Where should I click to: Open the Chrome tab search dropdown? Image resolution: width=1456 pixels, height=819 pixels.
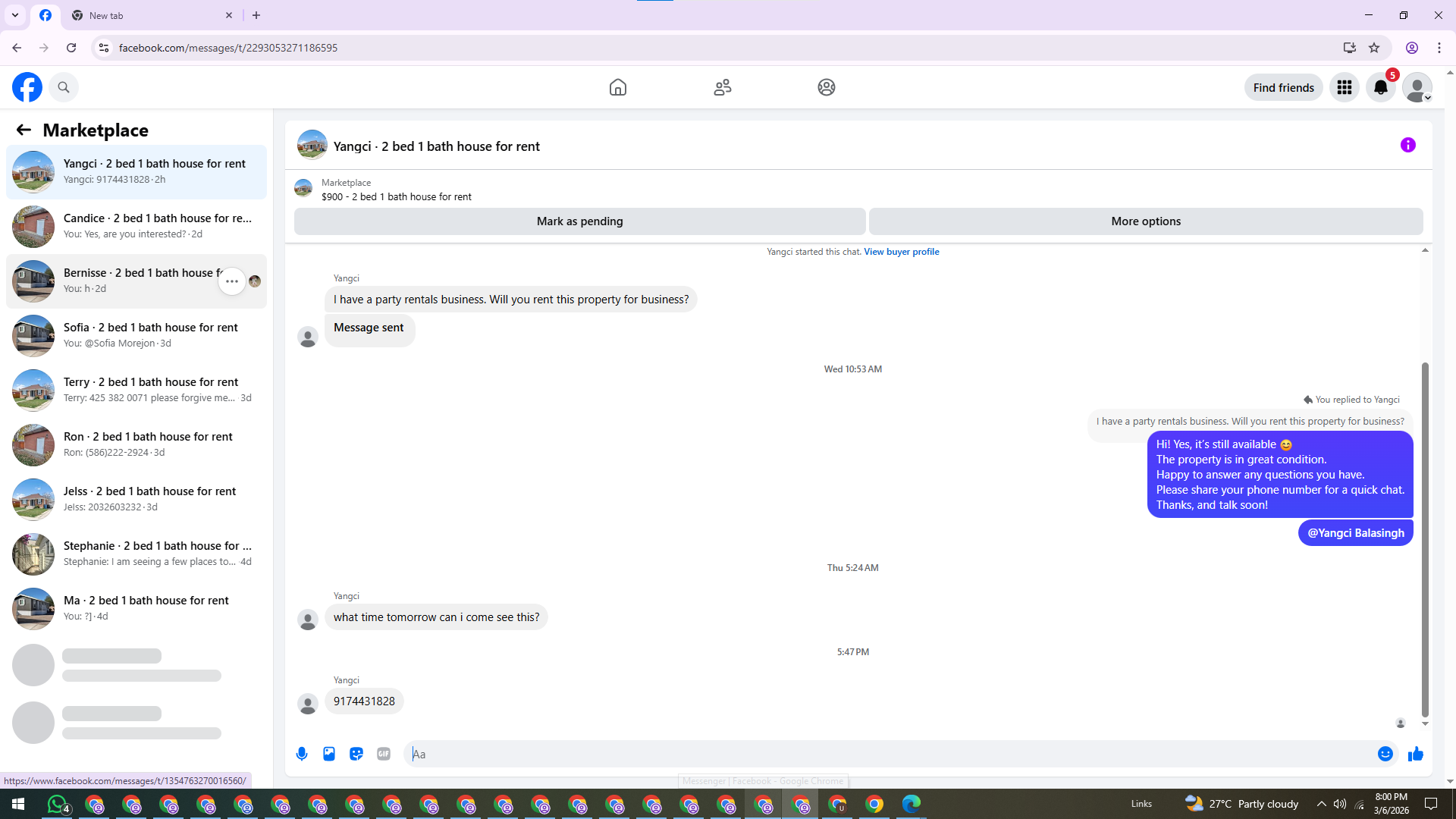coord(14,15)
